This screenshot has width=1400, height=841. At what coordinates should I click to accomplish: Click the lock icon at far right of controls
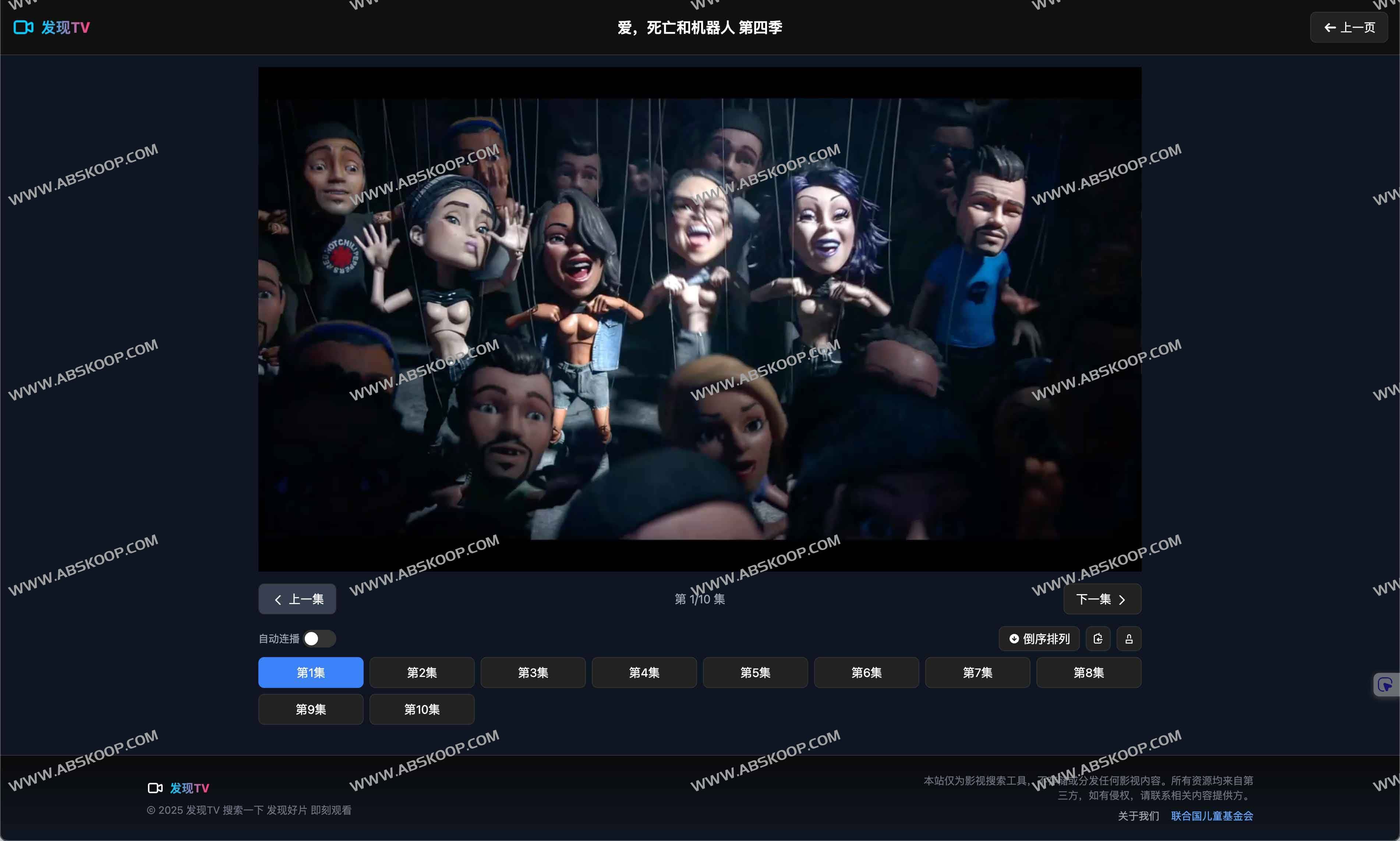[x=1128, y=639]
